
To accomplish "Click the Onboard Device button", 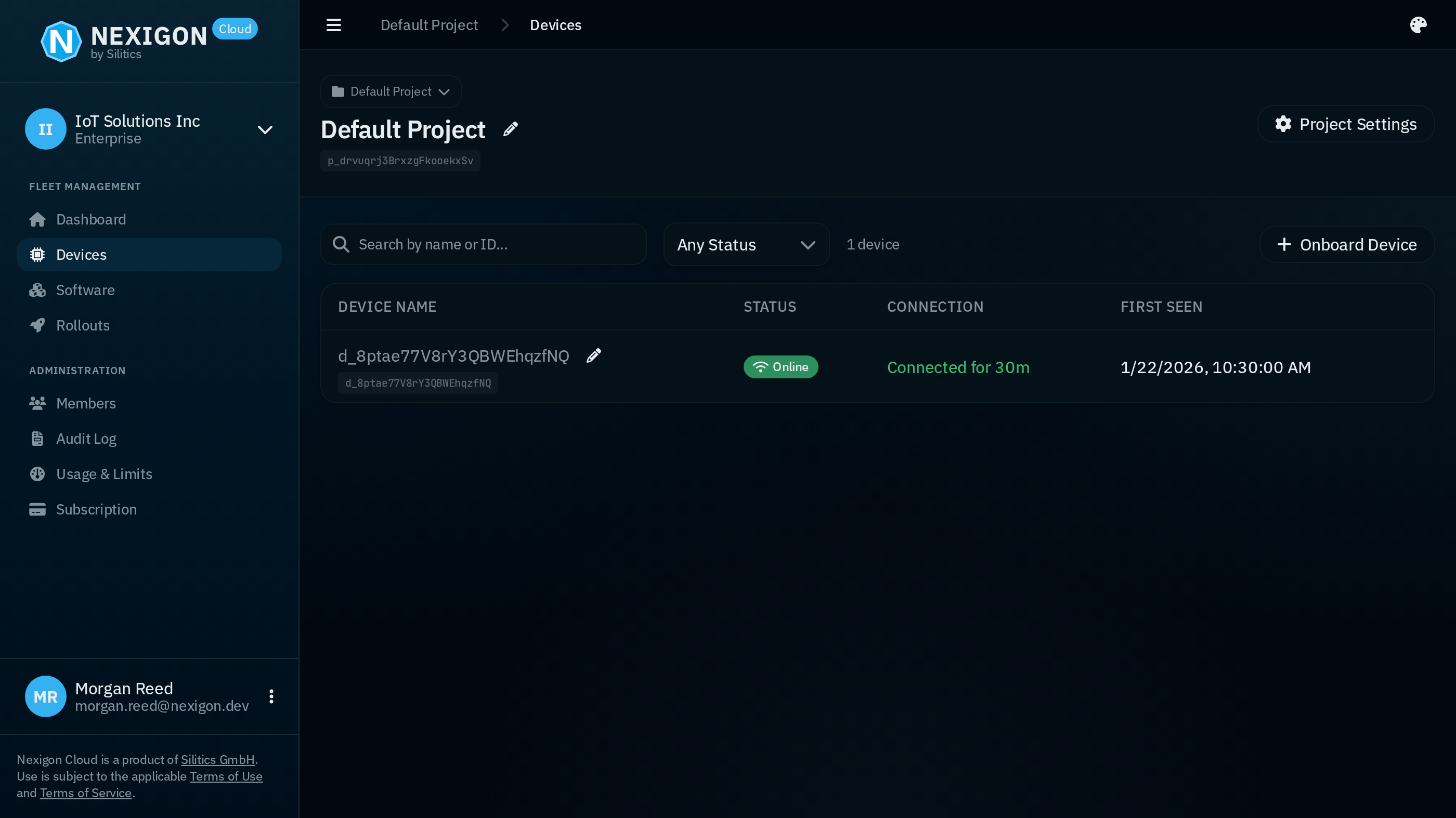I will [x=1347, y=244].
